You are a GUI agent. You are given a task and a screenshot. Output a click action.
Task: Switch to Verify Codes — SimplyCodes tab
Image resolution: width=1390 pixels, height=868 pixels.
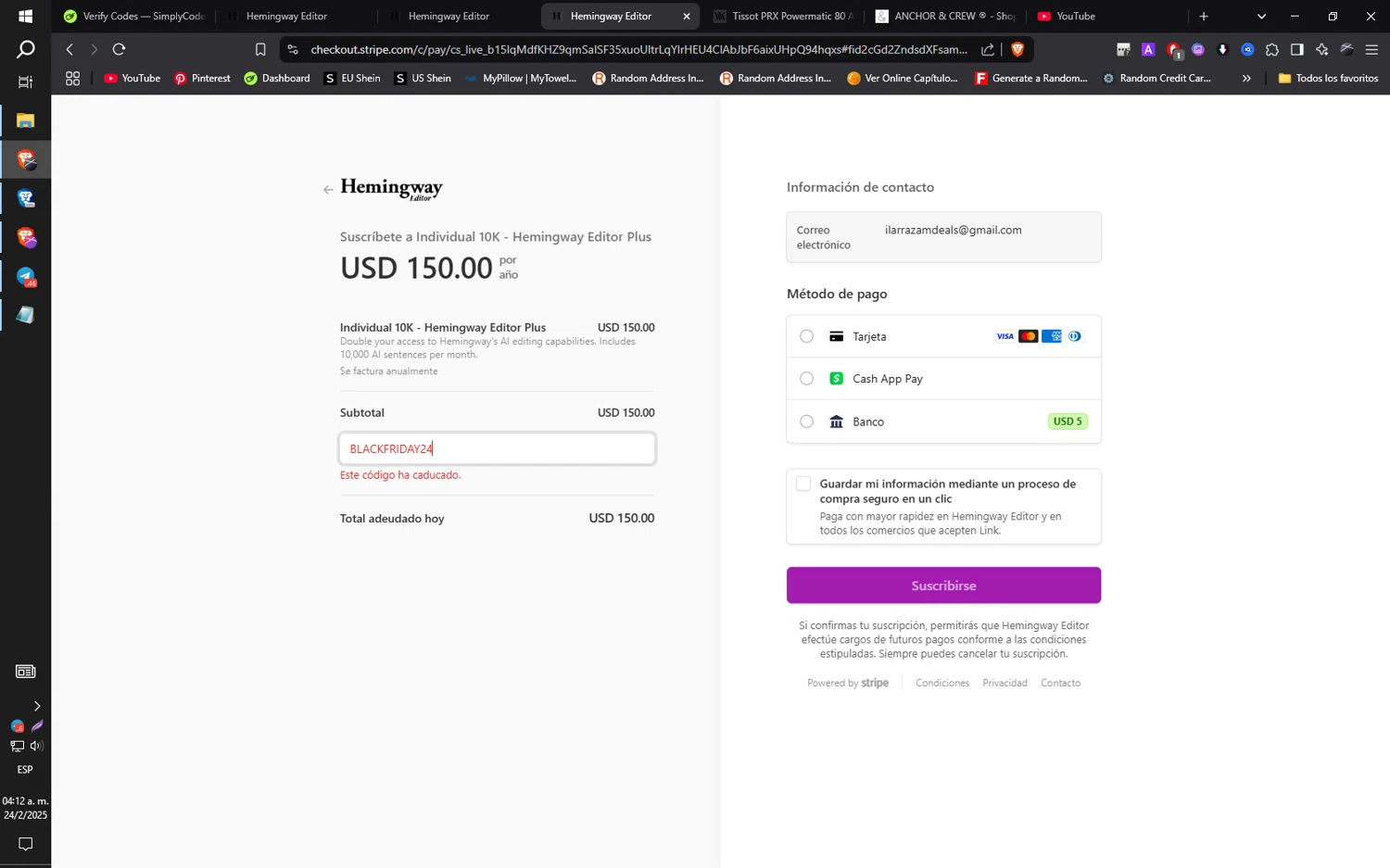133,16
